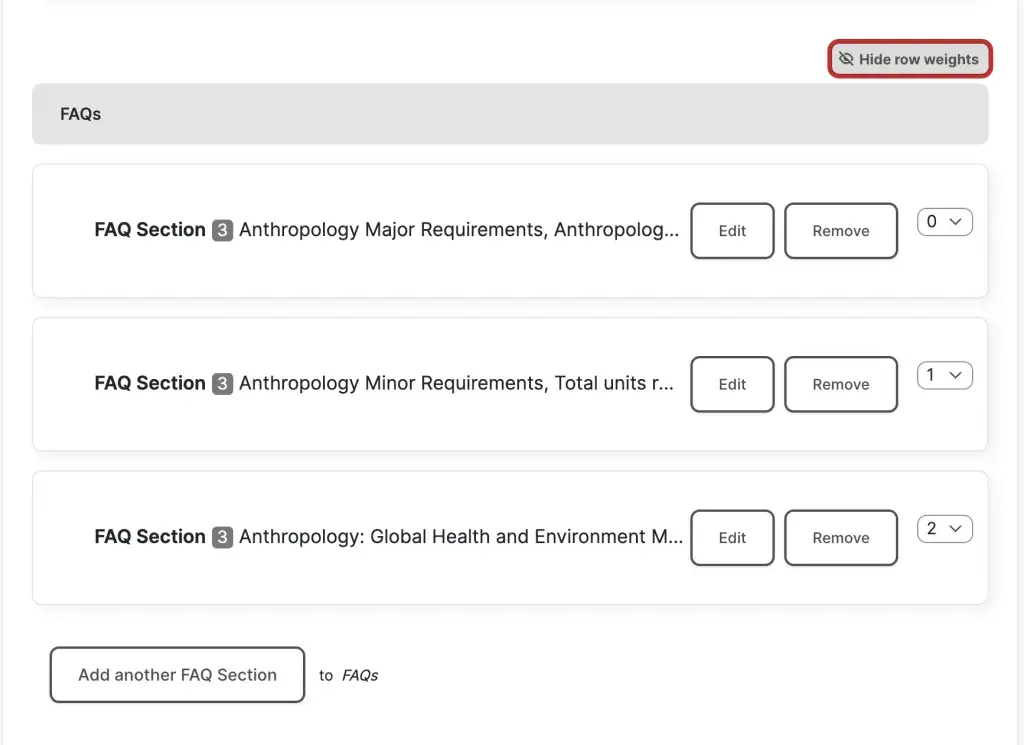
Task: Click the eye-slash icon beside Hide row weights
Action: pyautogui.click(x=846, y=59)
